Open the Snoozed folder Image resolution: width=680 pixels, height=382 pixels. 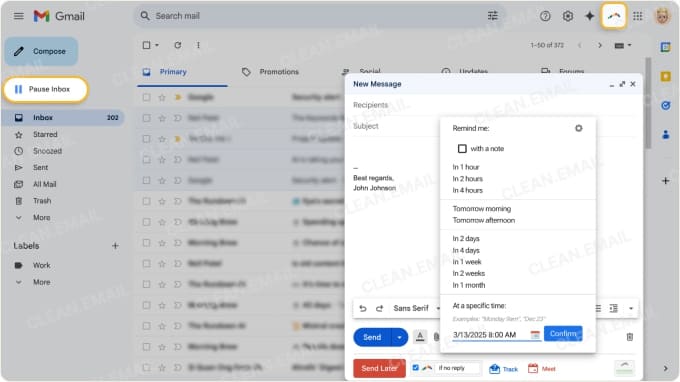[47, 151]
